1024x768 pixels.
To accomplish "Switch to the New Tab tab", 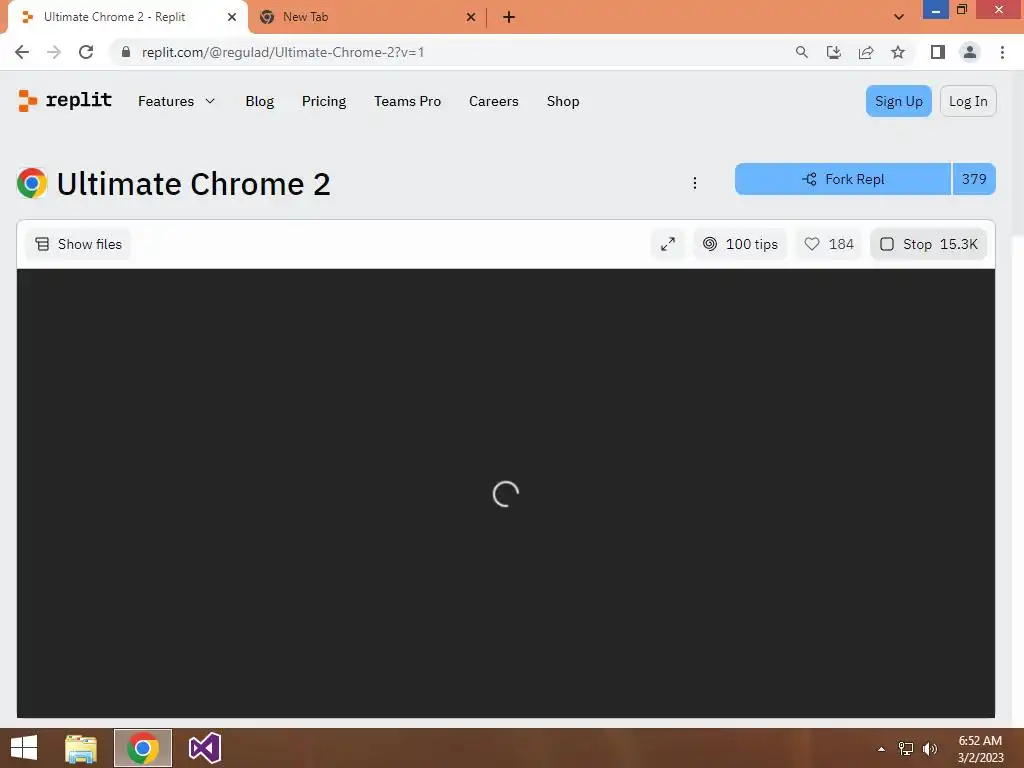I will pos(368,17).
